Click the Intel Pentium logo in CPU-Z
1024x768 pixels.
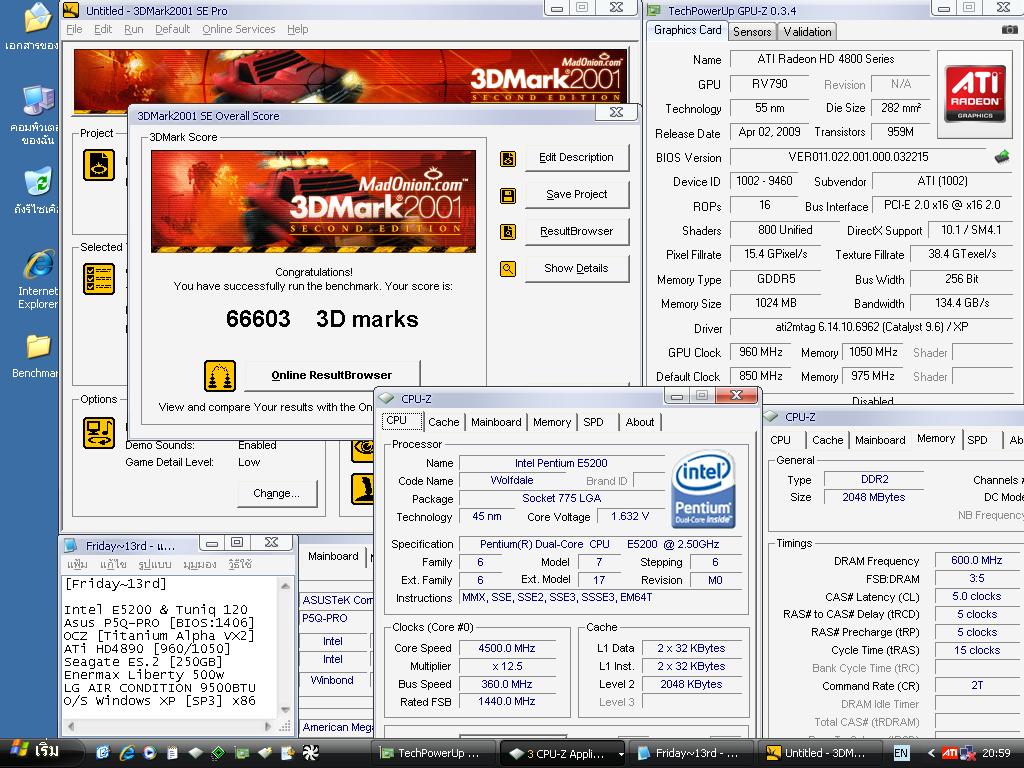point(703,489)
